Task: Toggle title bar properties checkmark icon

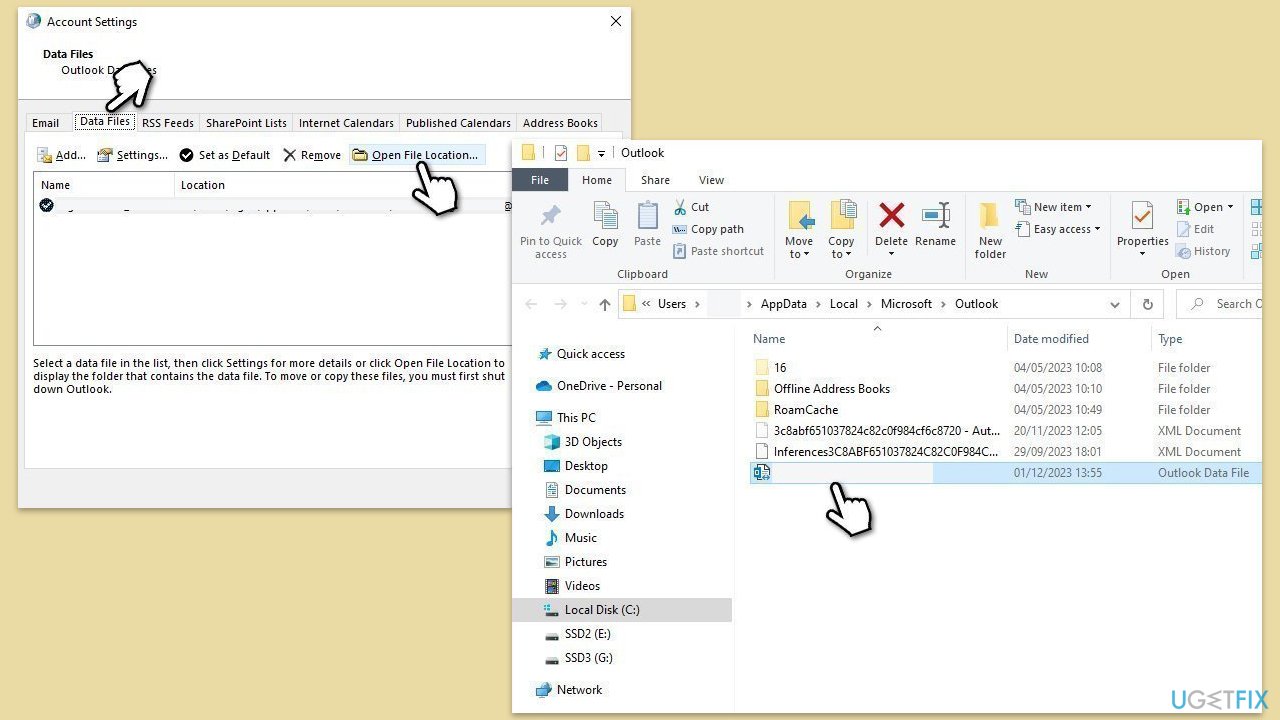Action: [560, 153]
